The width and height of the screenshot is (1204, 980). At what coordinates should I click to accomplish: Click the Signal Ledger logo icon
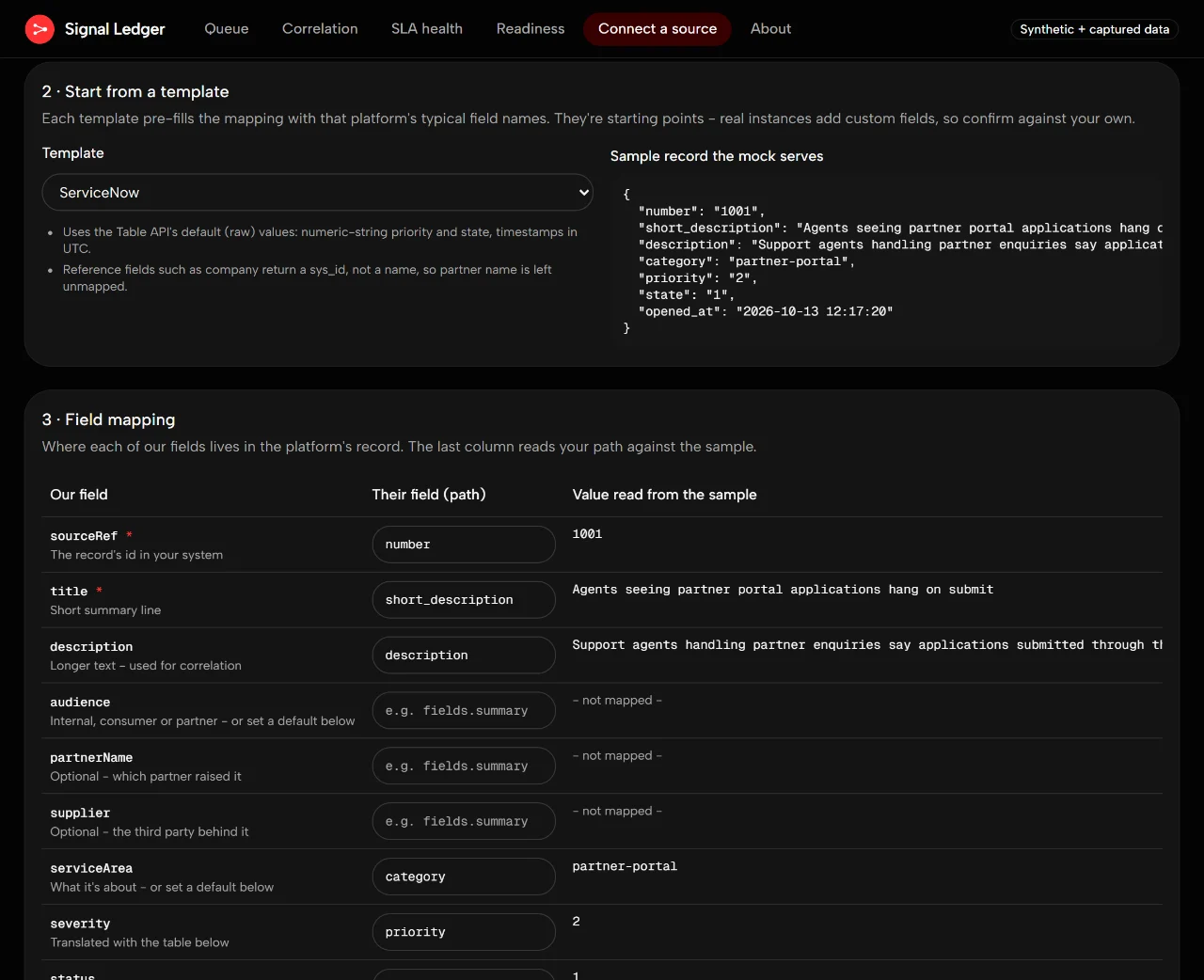(40, 29)
